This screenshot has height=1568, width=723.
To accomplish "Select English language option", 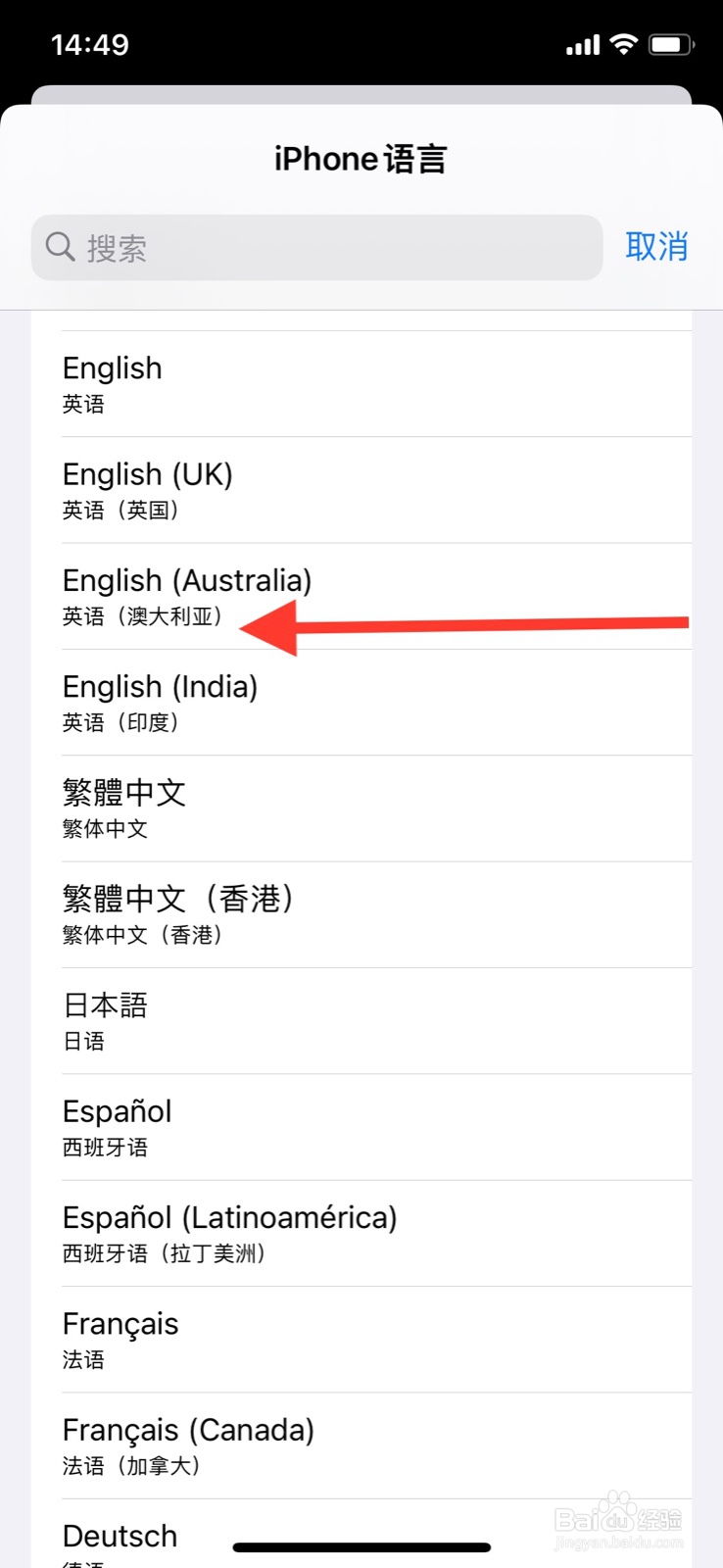I will [361, 384].
